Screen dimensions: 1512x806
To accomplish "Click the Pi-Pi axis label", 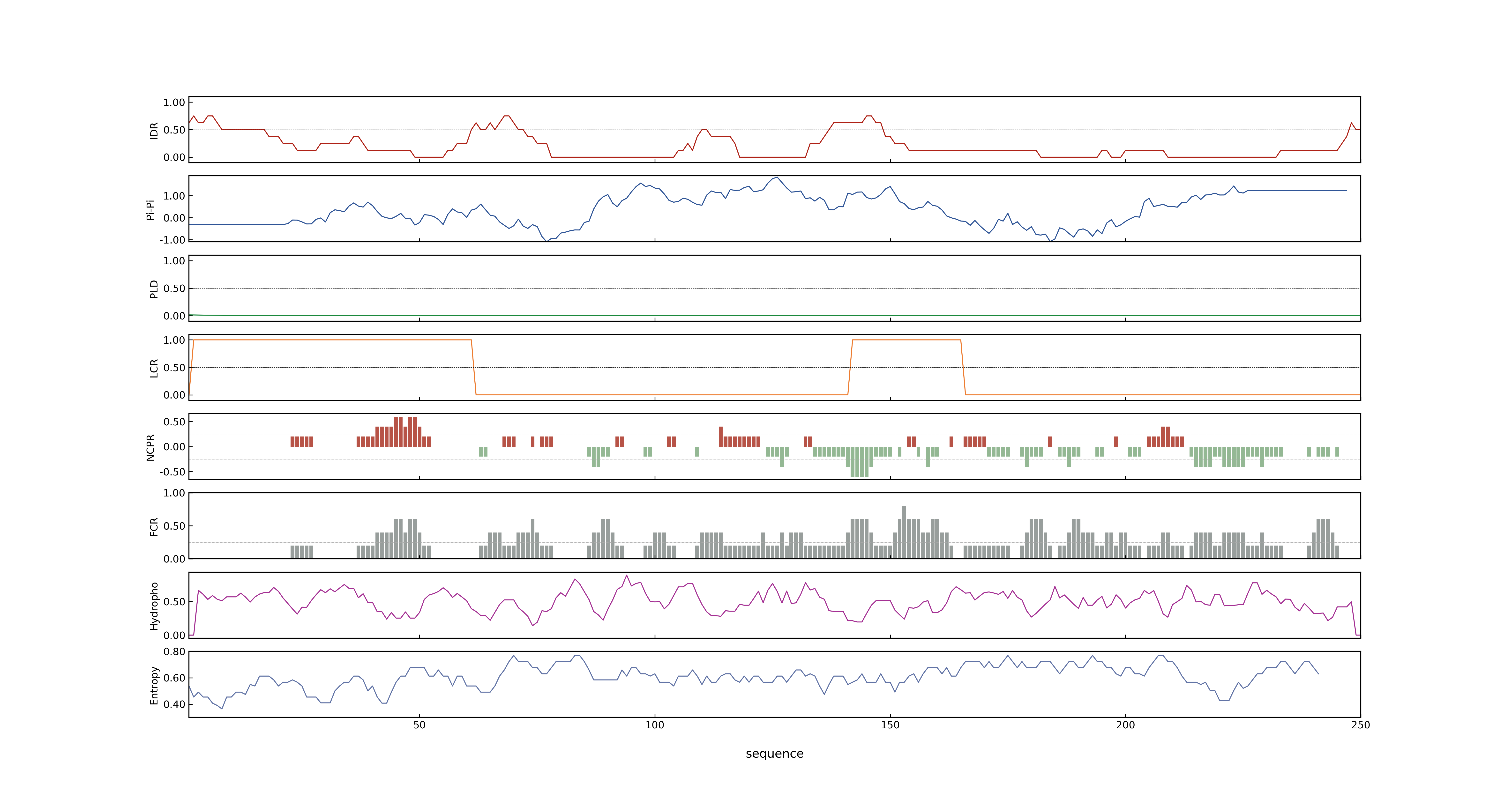I will coord(150,209).
